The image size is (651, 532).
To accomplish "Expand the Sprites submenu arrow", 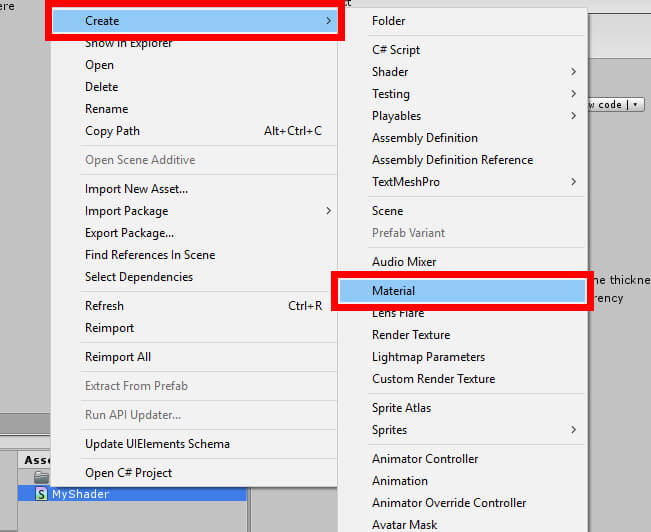I will [x=573, y=430].
